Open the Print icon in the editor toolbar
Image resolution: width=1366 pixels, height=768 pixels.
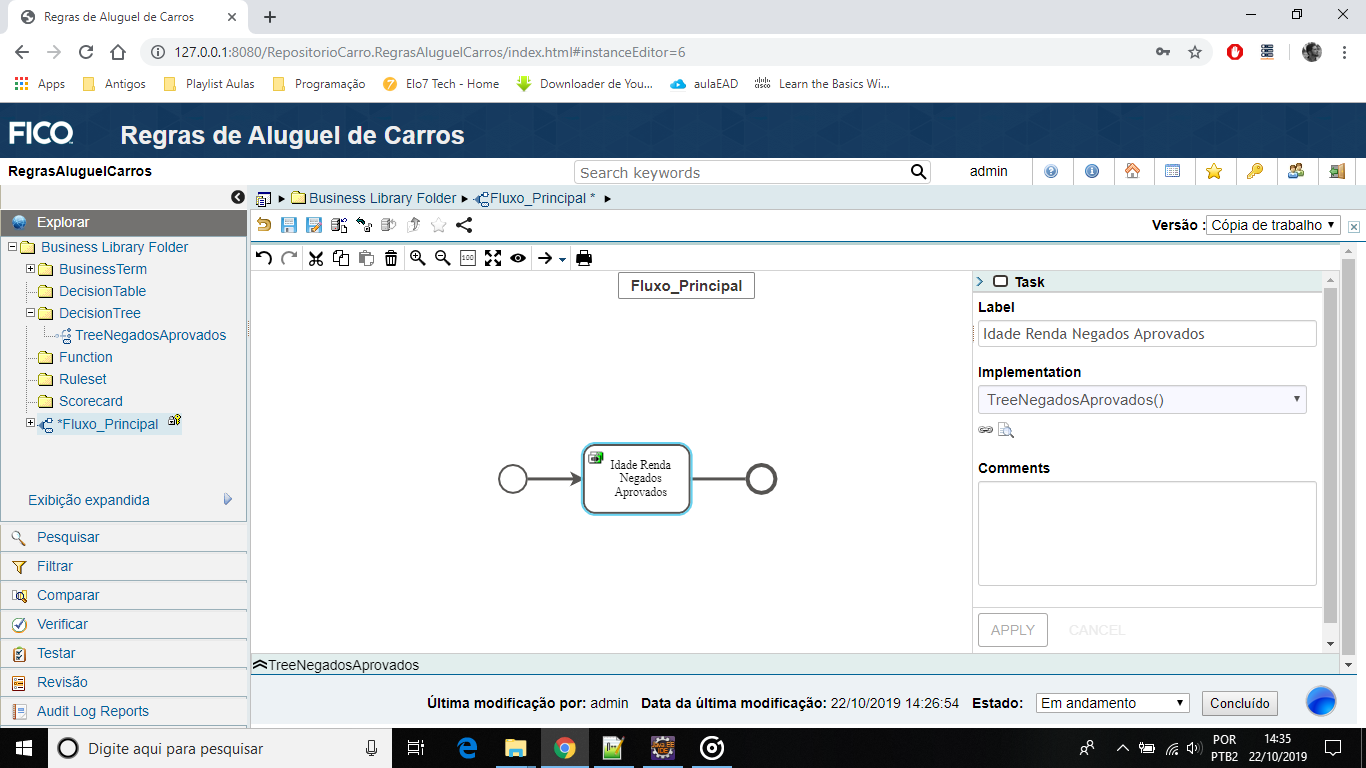pos(585,258)
